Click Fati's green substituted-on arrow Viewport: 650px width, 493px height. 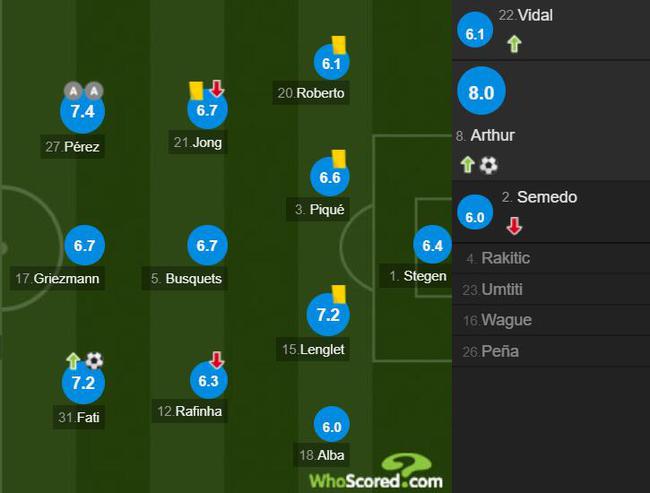[x=73, y=361]
